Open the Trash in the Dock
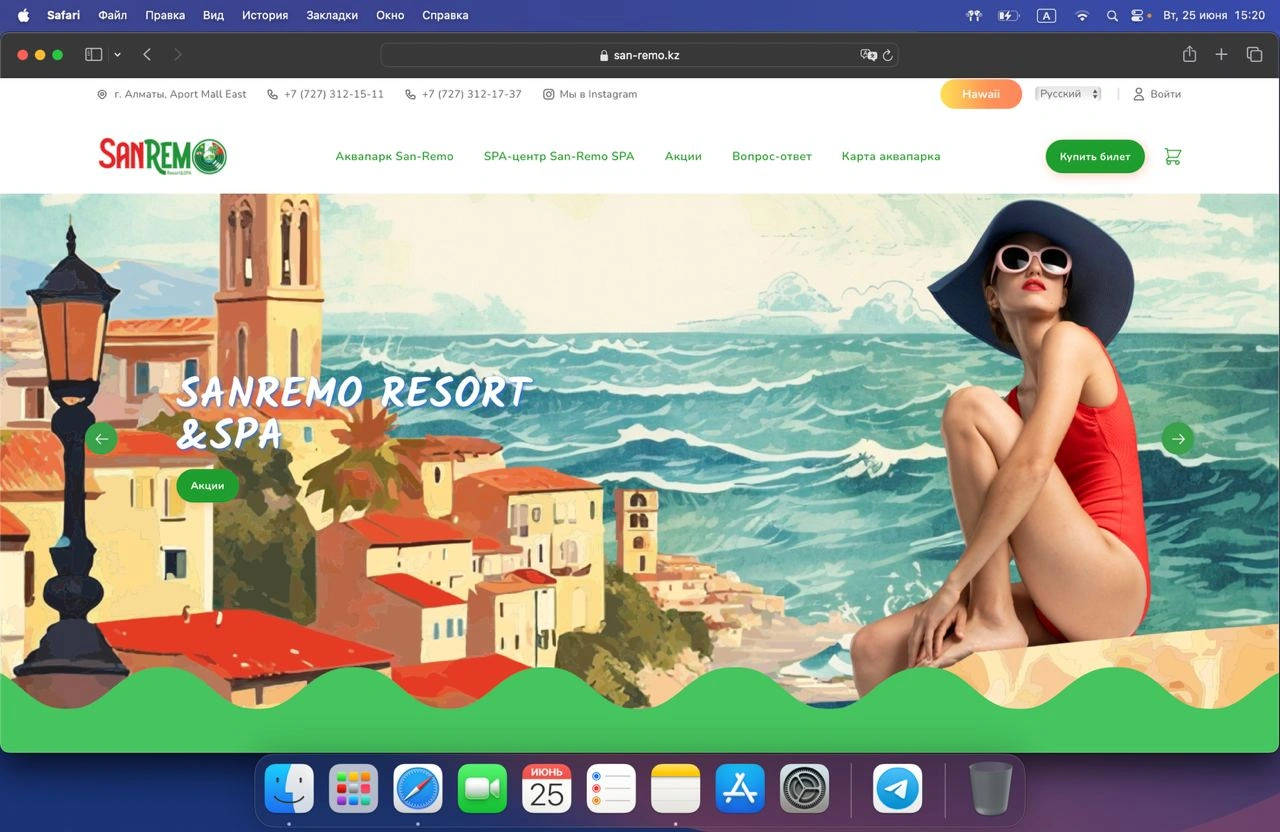 coord(991,789)
